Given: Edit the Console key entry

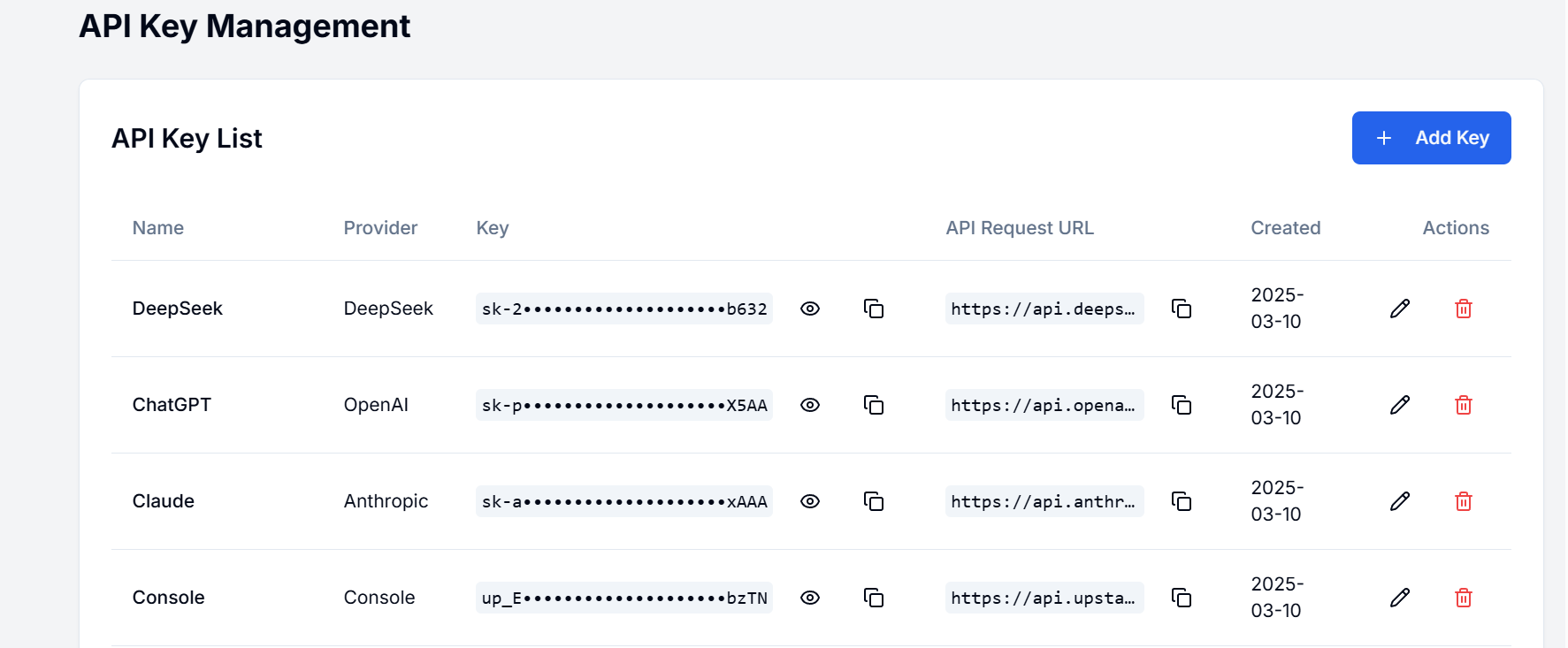Looking at the screenshot, I should pos(1400,598).
